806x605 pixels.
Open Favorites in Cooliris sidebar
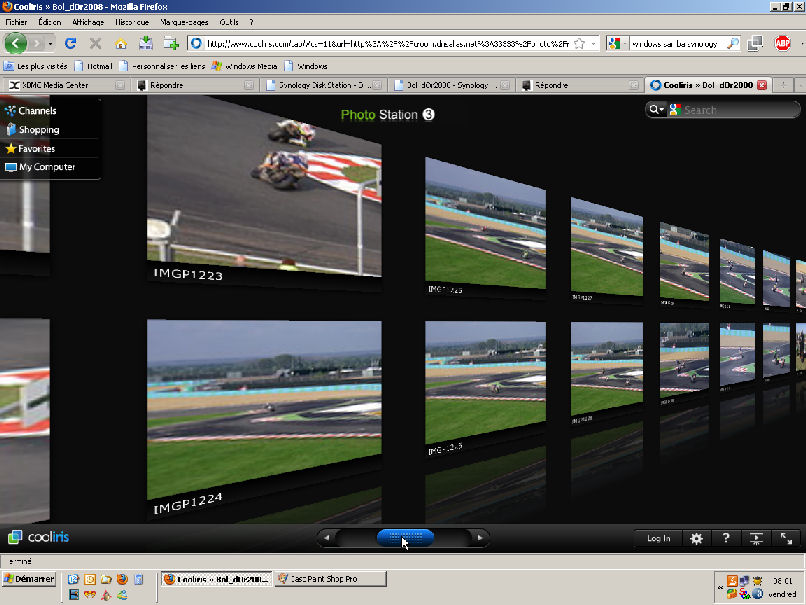point(30,149)
